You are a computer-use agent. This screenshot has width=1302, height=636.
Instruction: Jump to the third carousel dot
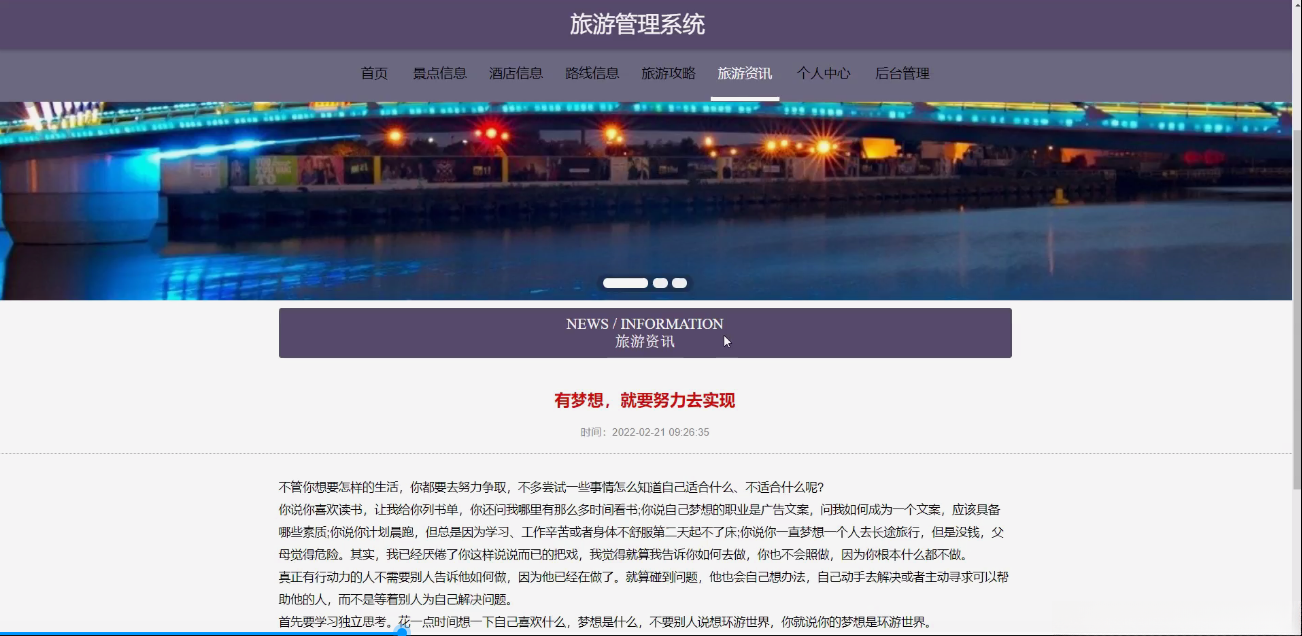coord(681,283)
